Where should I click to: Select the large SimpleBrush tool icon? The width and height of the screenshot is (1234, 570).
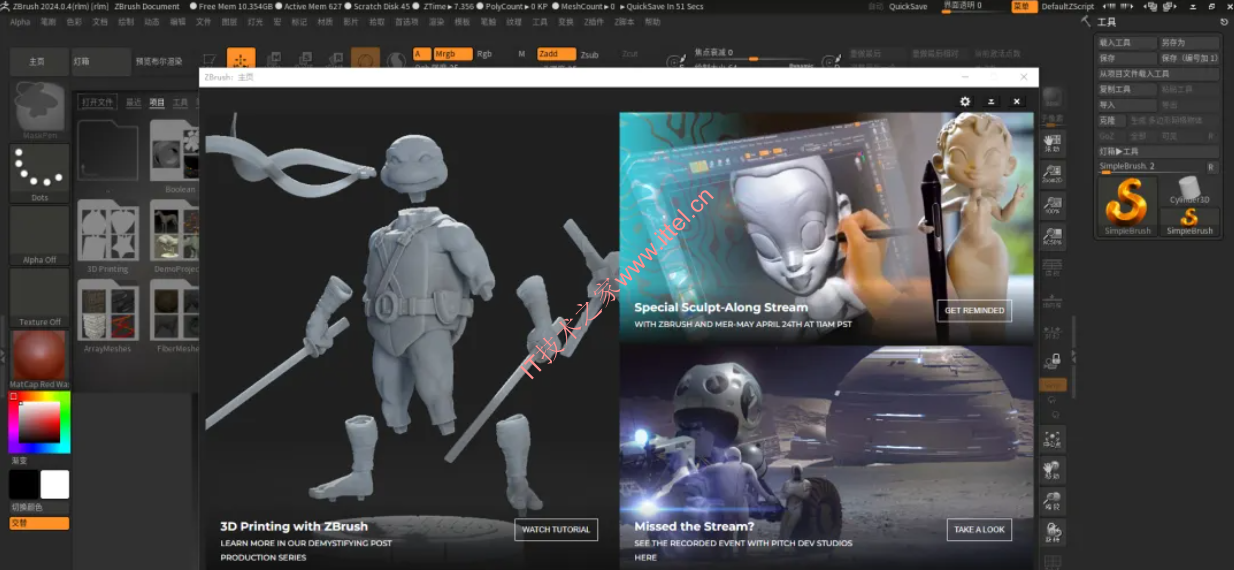pyautogui.click(x=1127, y=206)
